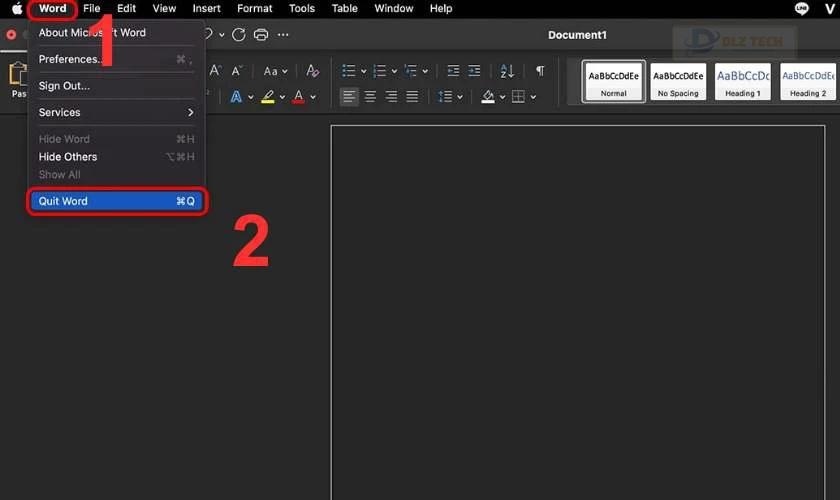
Task: Click the Sort A-Z icon
Action: coord(507,71)
